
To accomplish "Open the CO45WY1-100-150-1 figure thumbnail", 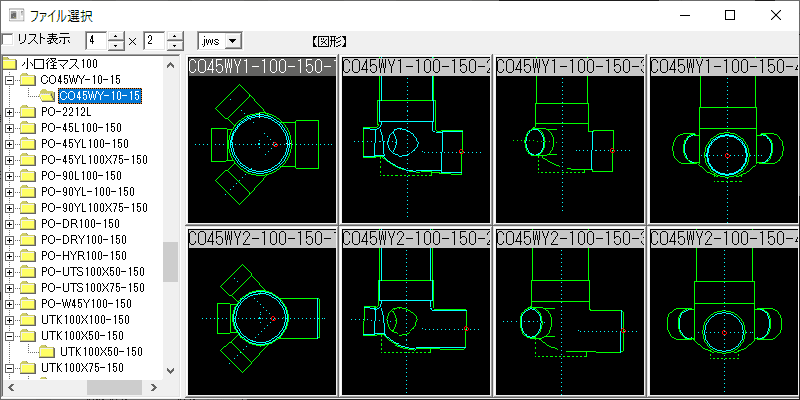I will (x=262, y=140).
